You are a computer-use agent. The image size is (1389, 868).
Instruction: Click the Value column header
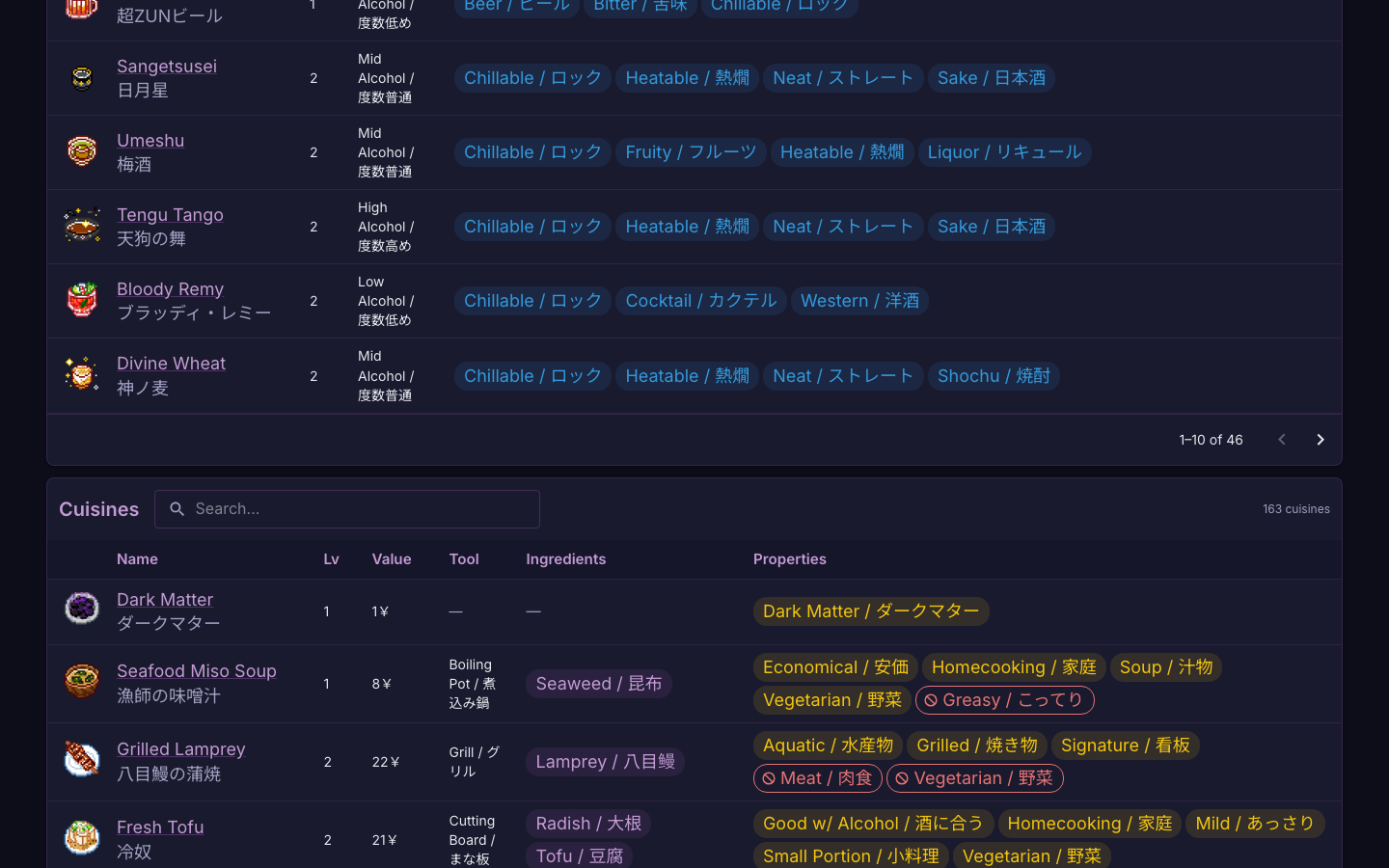(392, 559)
